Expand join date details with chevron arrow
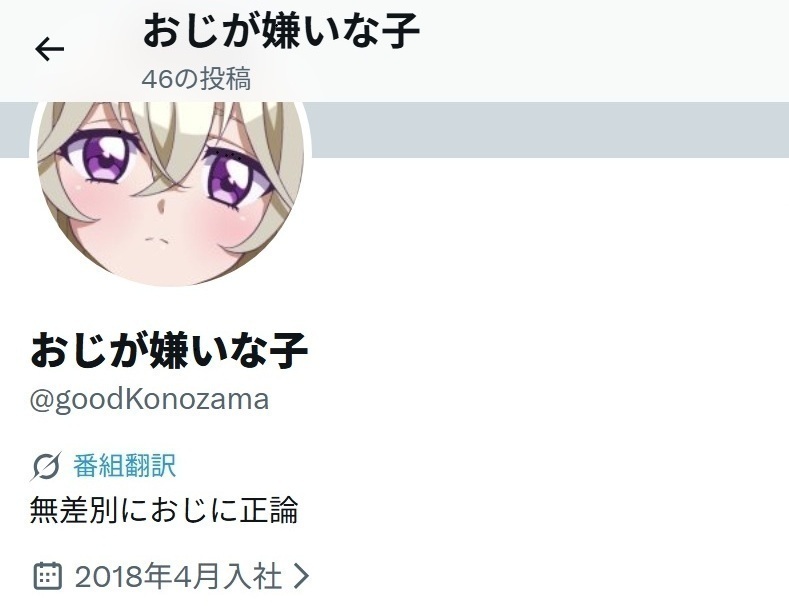 (x=301, y=575)
